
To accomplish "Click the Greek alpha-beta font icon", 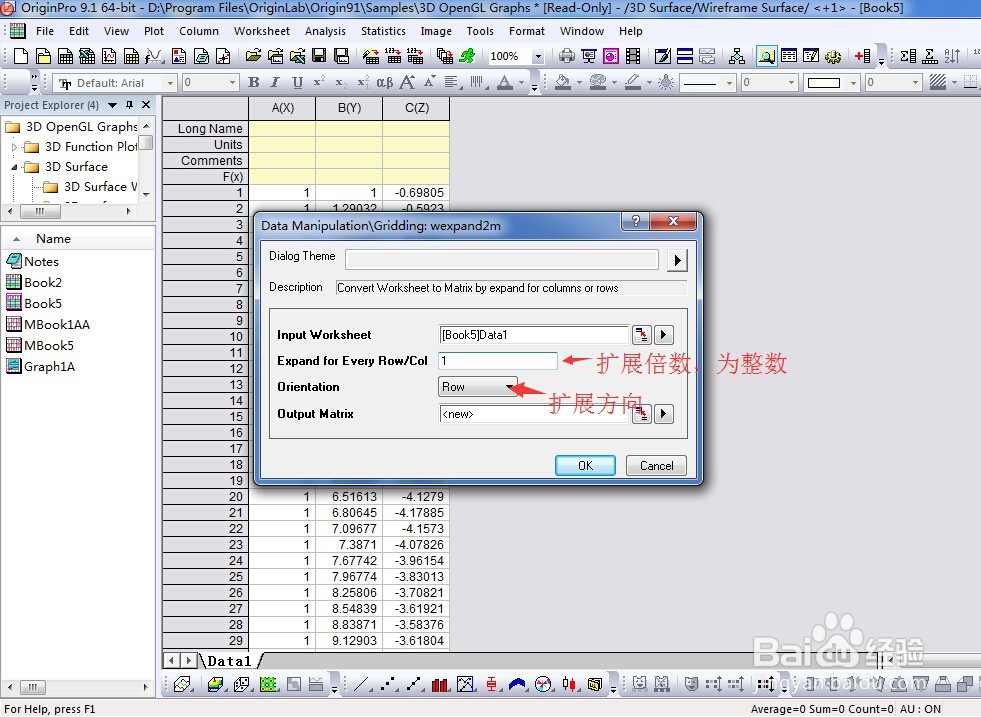I will pyautogui.click(x=385, y=82).
